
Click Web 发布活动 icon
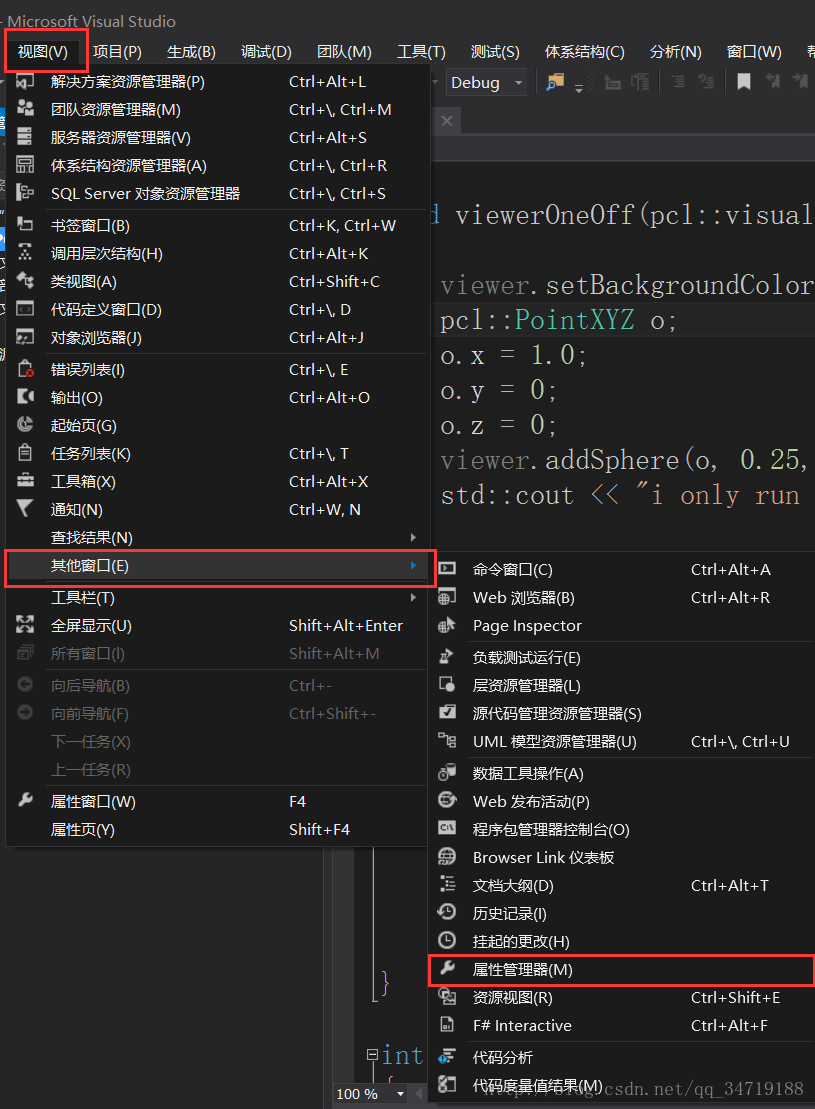pyautogui.click(x=446, y=800)
